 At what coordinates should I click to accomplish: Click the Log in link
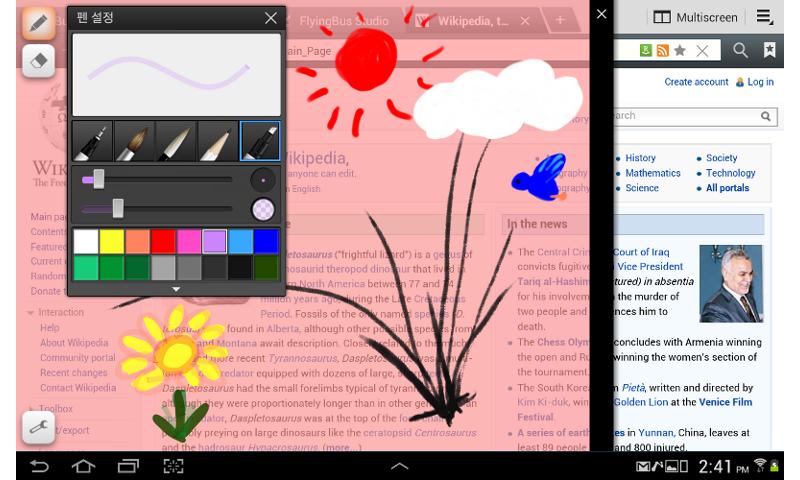click(x=760, y=82)
